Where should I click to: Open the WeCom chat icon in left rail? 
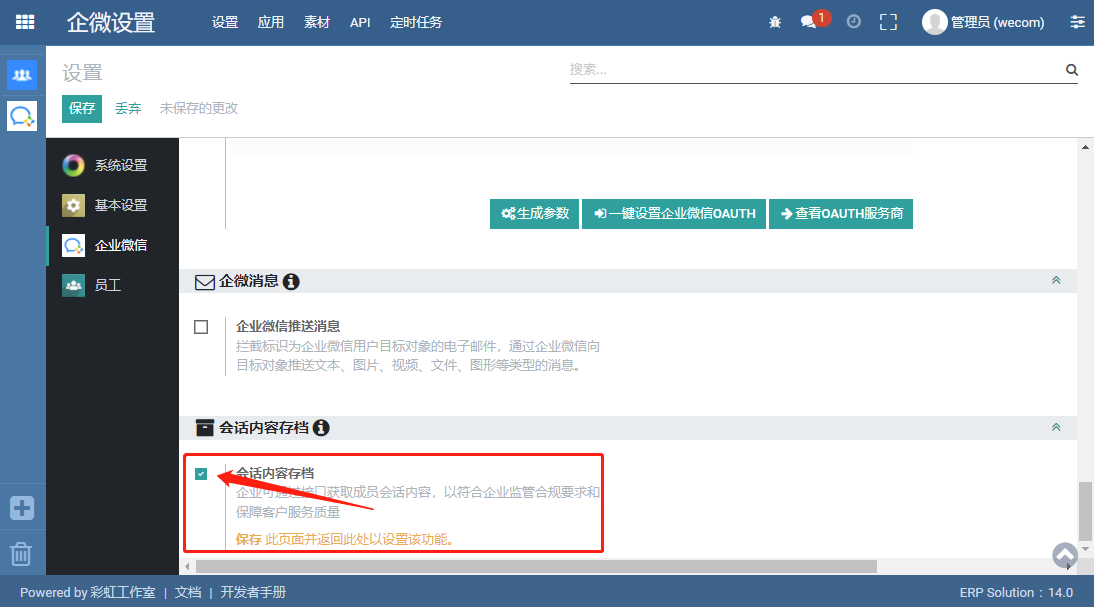click(x=22, y=116)
